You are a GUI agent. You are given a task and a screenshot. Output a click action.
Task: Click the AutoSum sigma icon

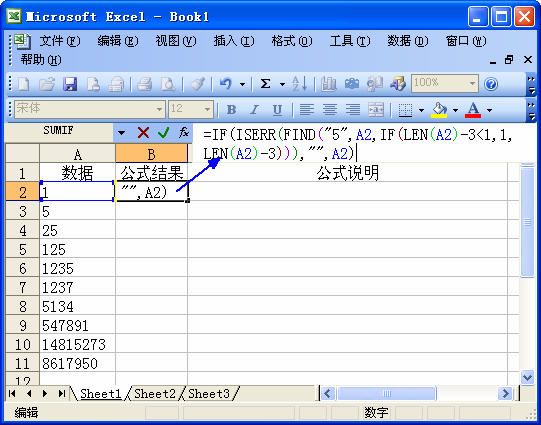(265, 84)
